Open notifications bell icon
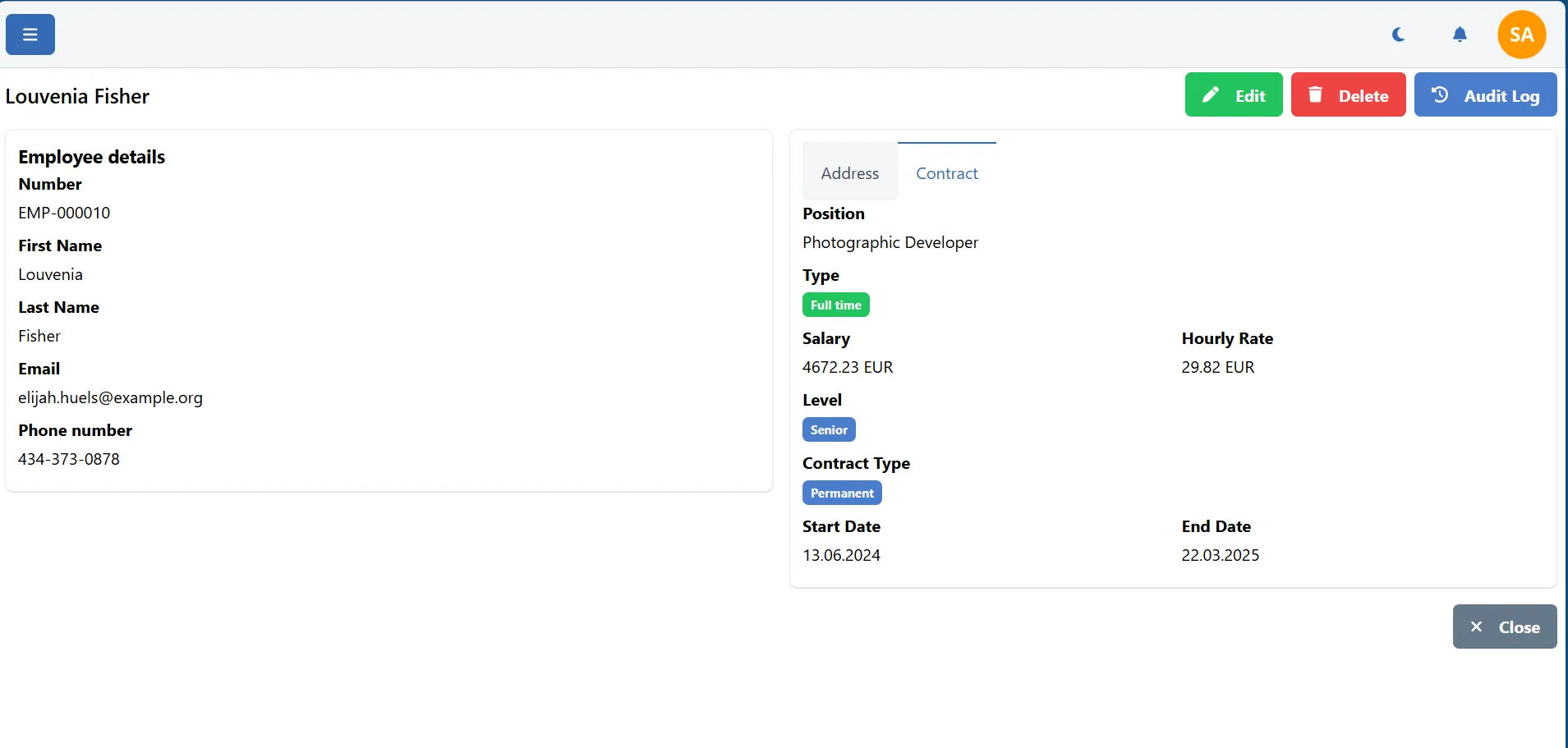 coord(1460,34)
